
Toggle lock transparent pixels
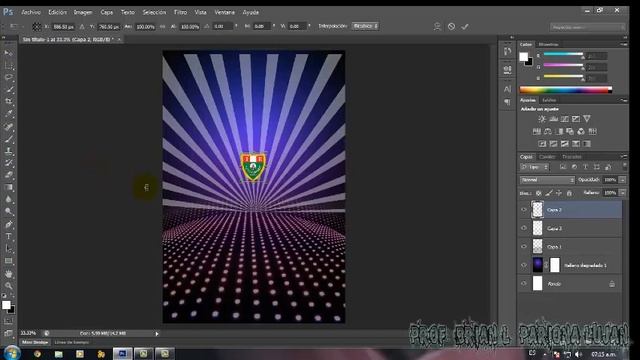pyautogui.click(x=539, y=193)
